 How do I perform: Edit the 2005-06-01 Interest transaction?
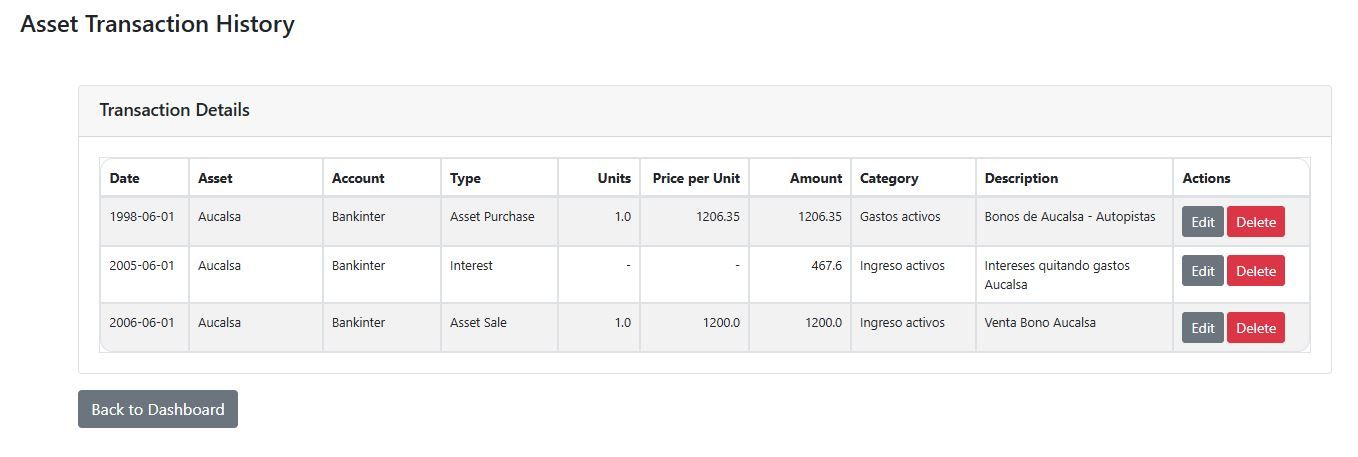pos(1202,271)
